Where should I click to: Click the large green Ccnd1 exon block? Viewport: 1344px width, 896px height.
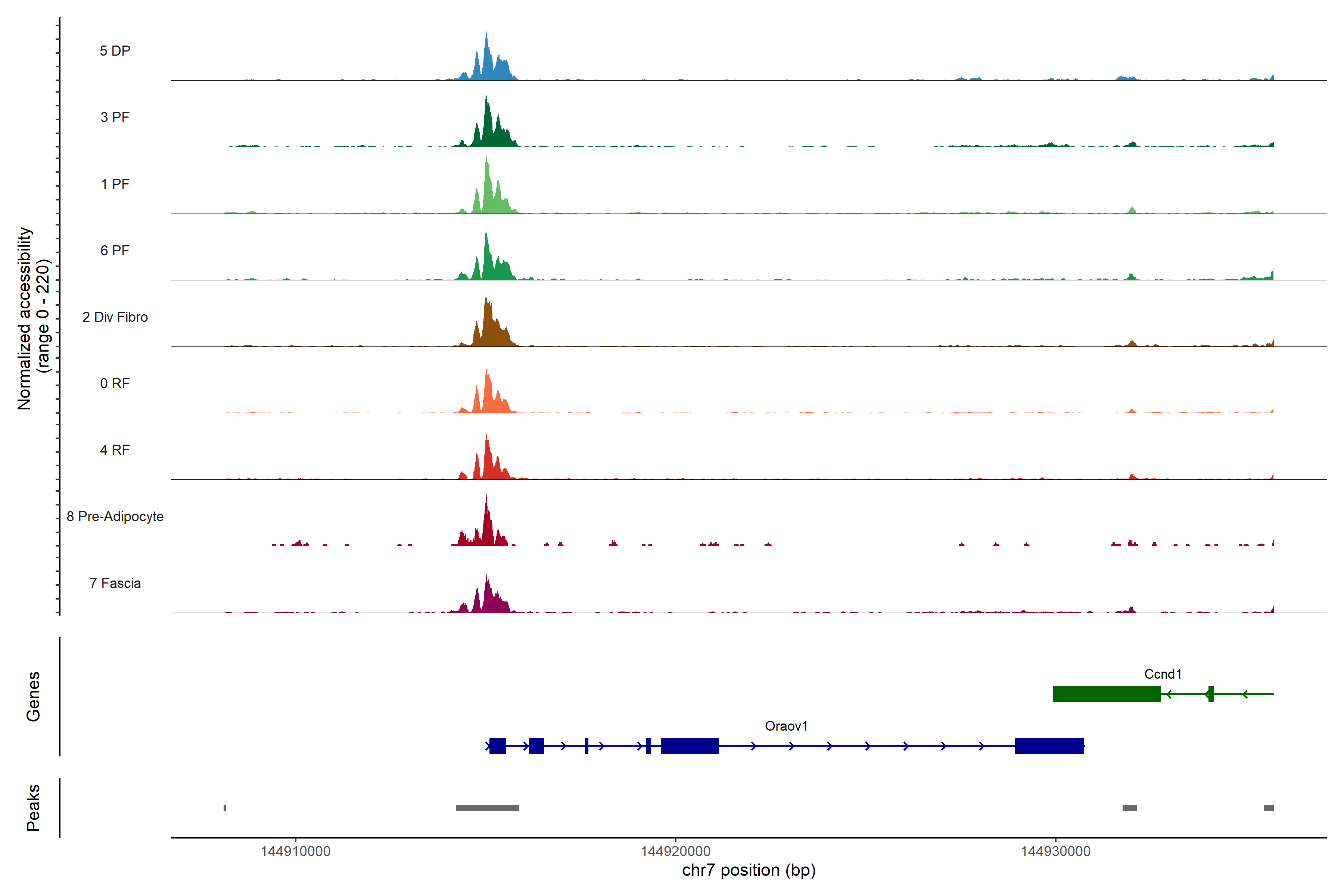point(1106,694)
